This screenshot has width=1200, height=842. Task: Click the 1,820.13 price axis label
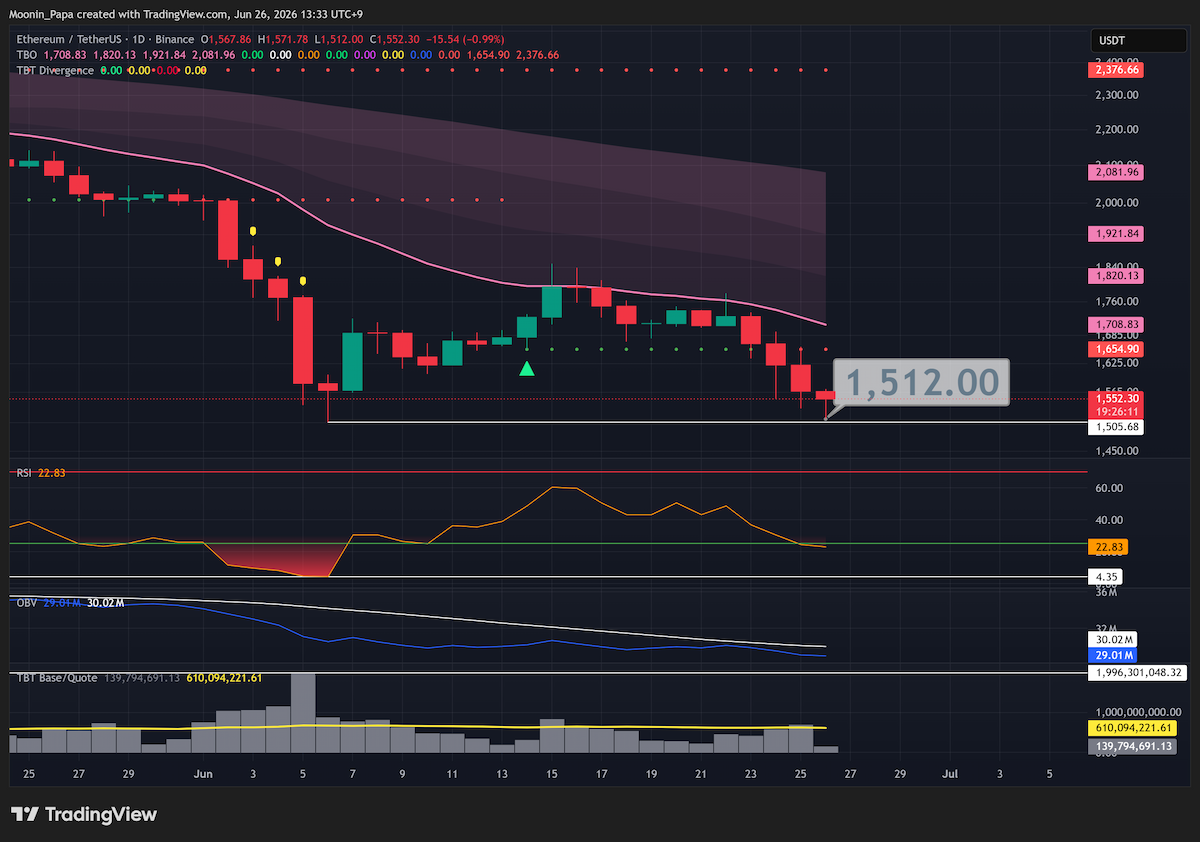(1118, 275)
